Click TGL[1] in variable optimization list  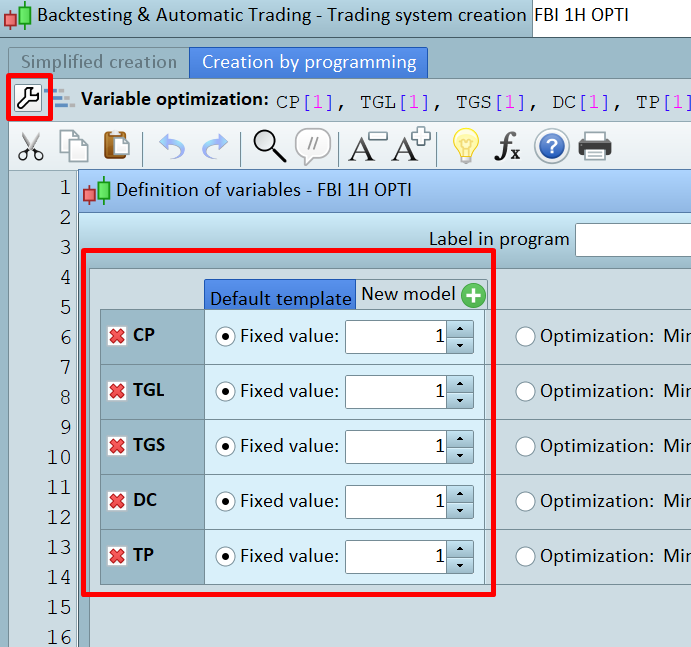pos(394,103)
